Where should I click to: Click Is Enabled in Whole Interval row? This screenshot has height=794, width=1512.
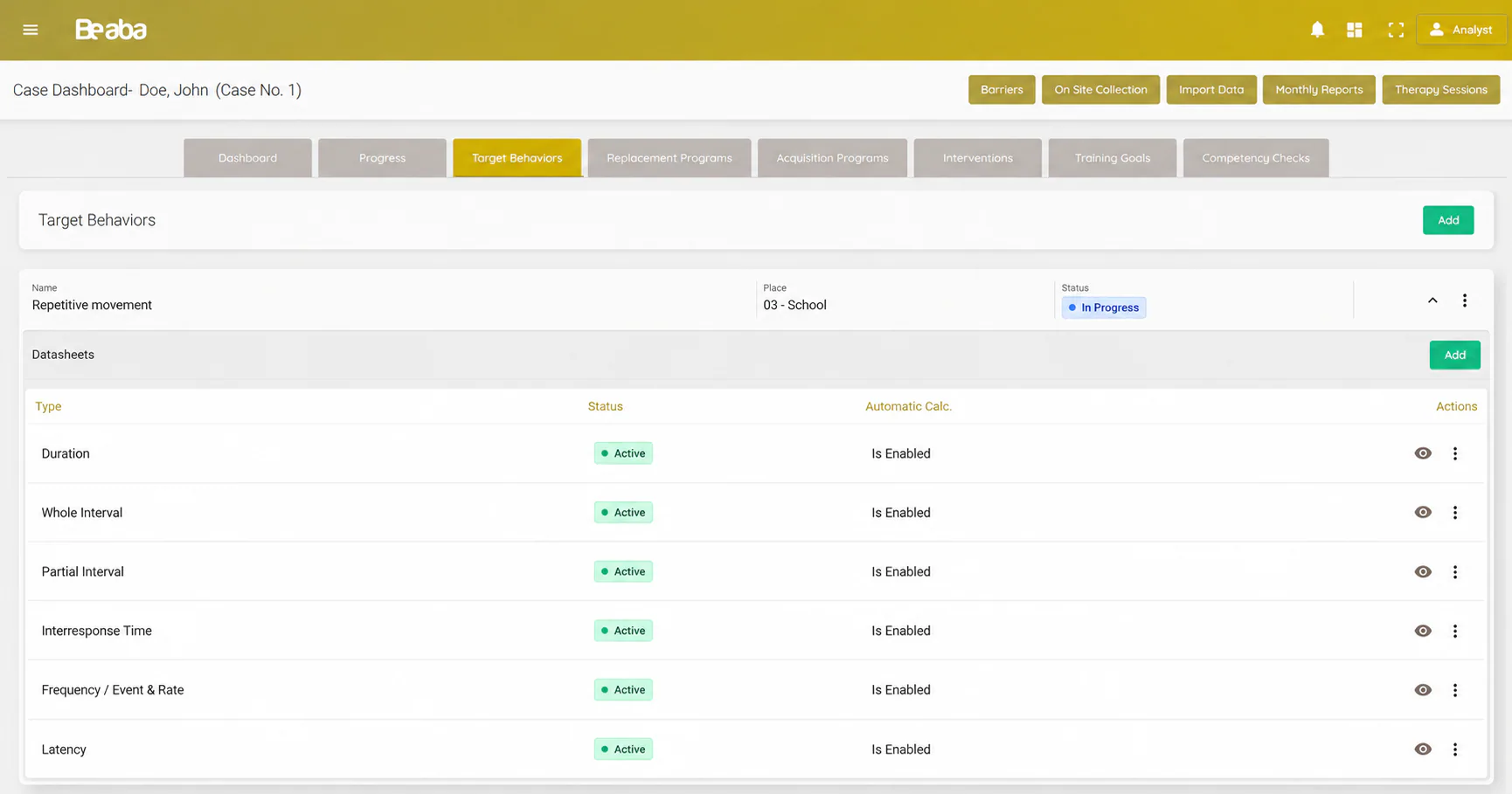click(x=900, y=513)
